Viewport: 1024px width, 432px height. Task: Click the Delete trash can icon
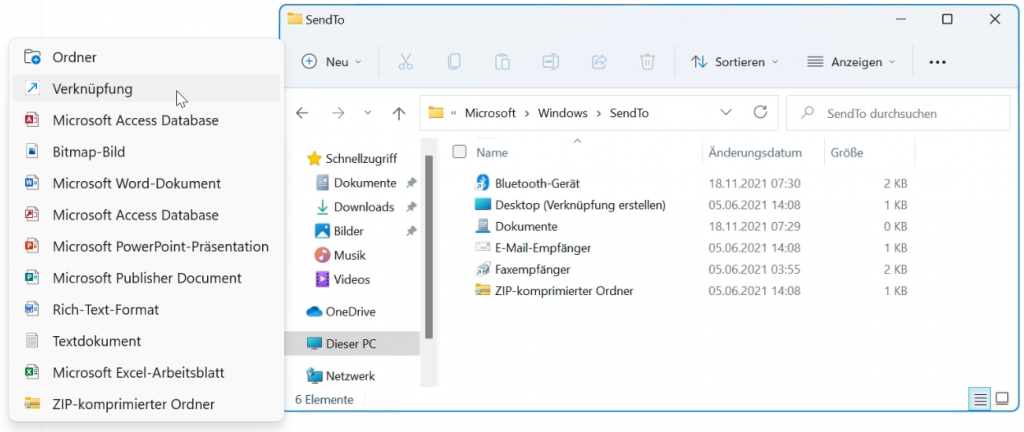(x=647, y=62)
